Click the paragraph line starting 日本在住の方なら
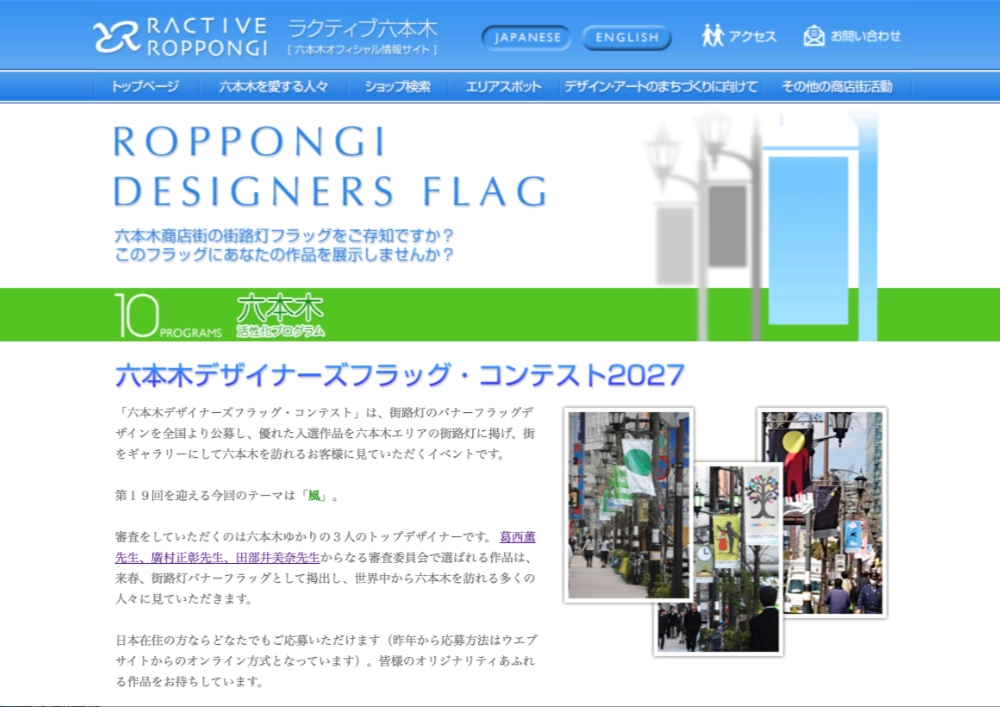Screen dimensions: 1000x707 coord(327,640)
